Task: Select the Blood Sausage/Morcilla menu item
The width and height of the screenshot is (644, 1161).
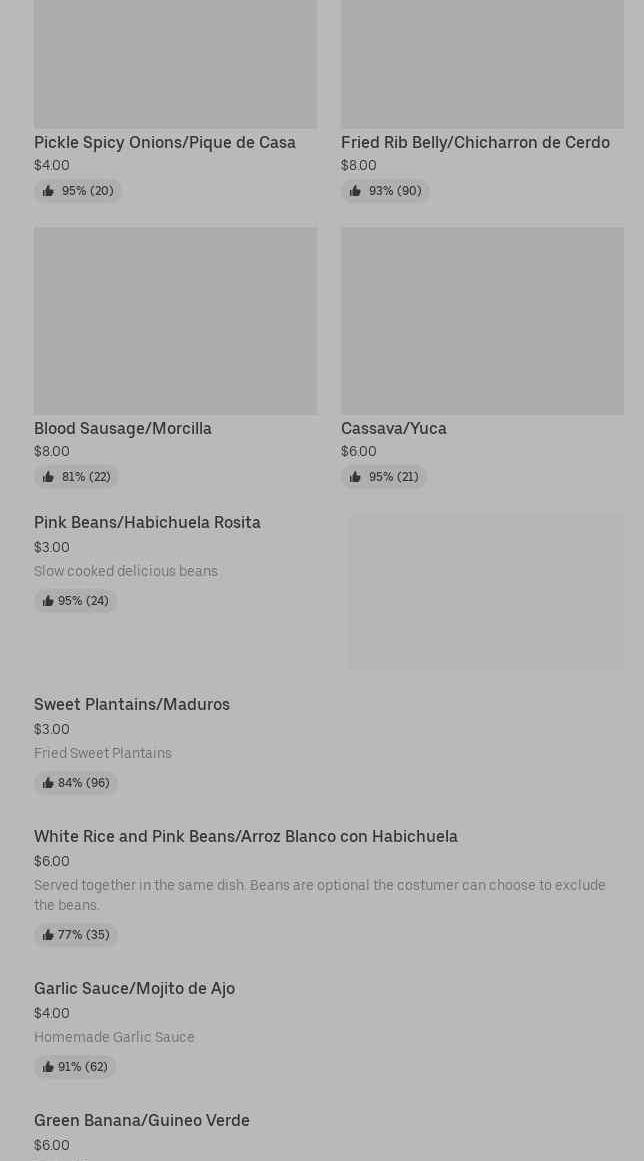Action: [123, 428]
